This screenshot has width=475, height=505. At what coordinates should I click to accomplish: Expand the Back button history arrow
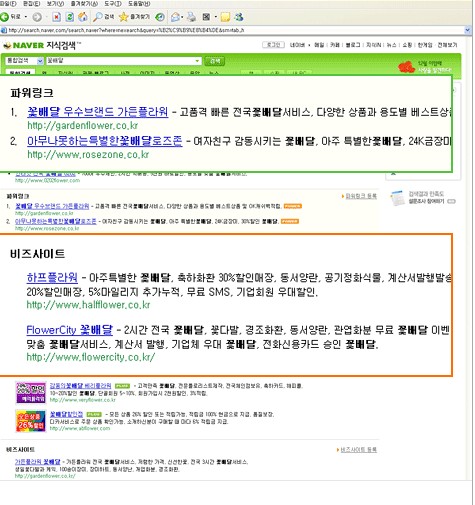tap(26, 17)
